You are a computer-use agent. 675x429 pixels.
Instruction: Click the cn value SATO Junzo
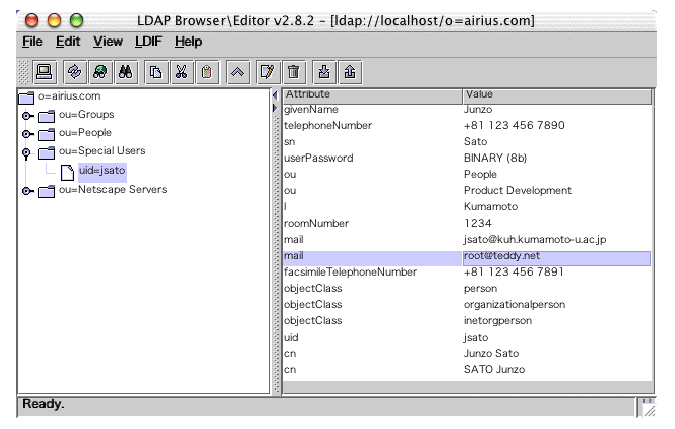click(494, 370)
